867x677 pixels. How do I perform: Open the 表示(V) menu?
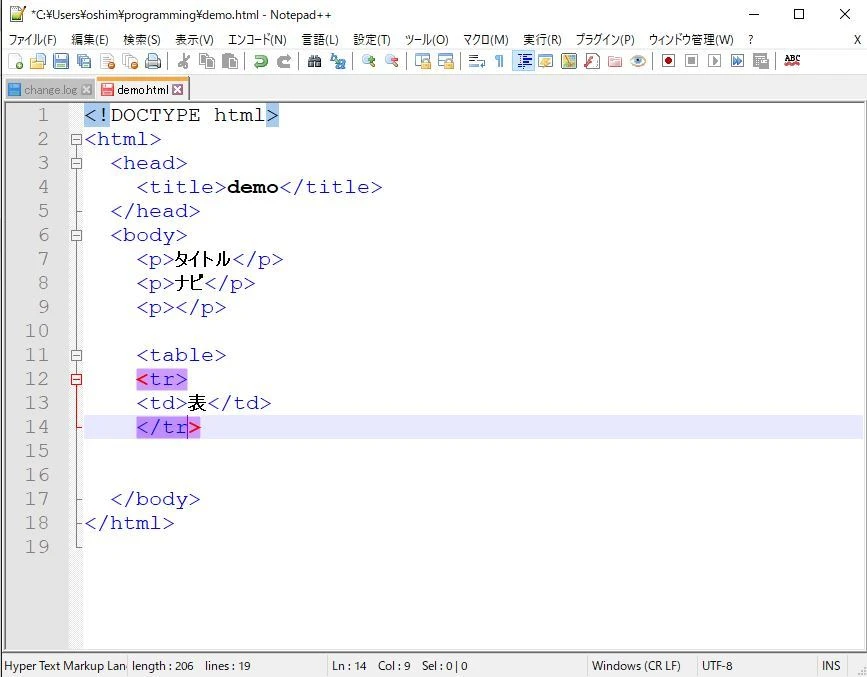click(194, 40)
